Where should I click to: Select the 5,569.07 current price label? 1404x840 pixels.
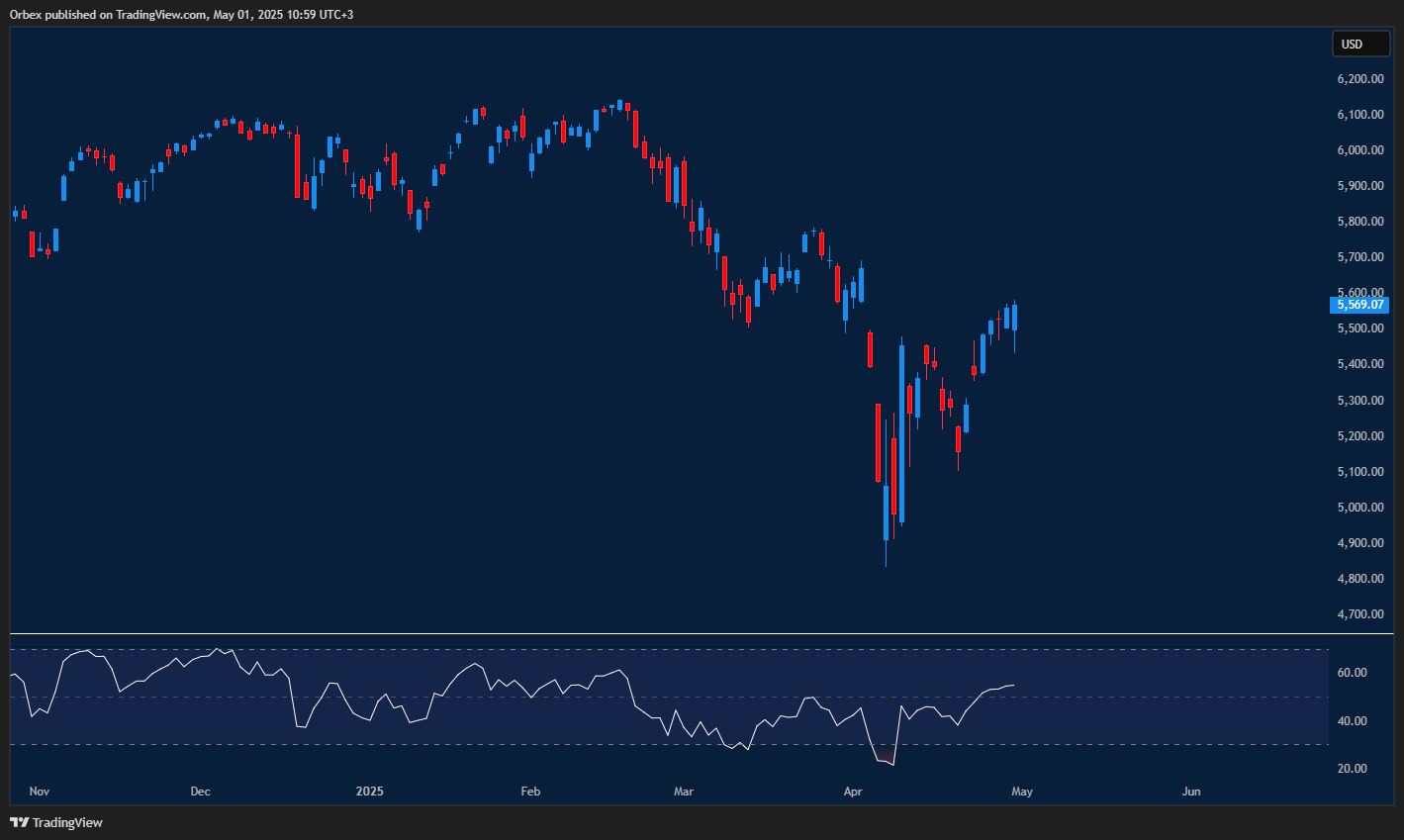click(x=1359, y=305)
